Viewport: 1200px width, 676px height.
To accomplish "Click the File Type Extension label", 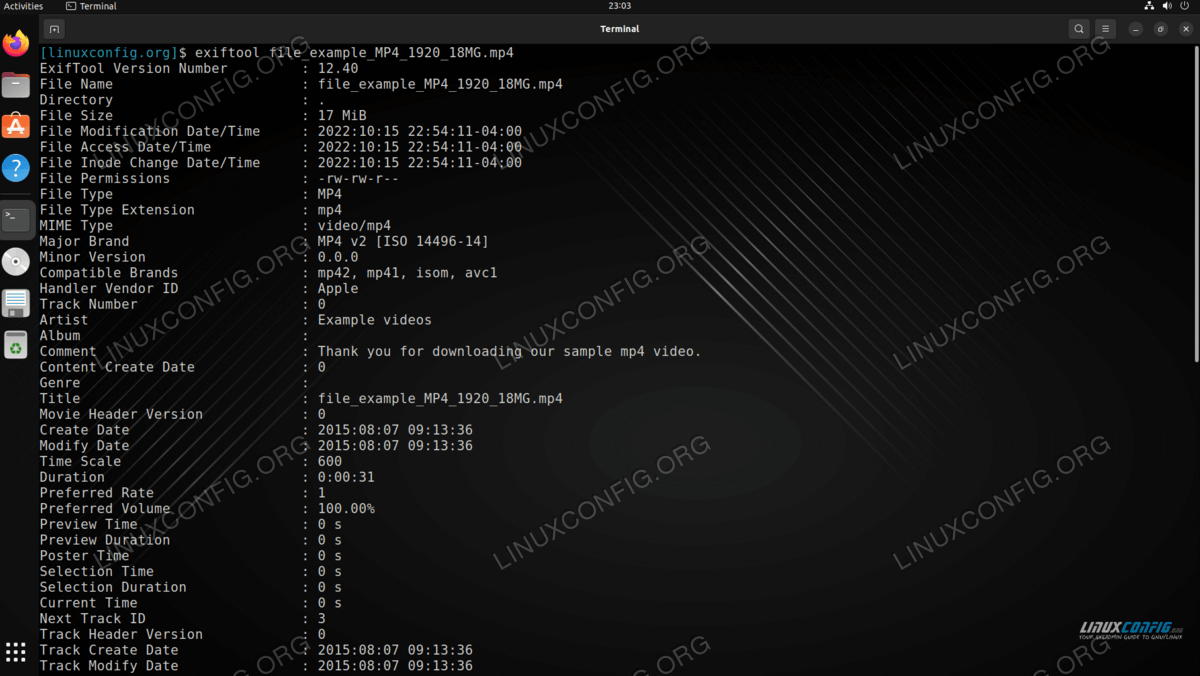I will (117, 210).
